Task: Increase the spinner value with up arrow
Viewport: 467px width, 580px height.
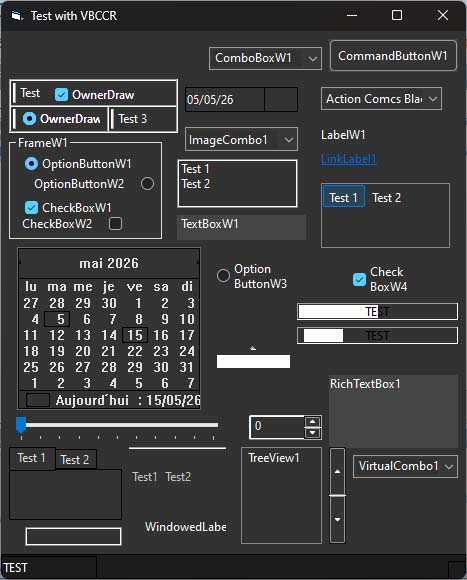Action: (313, 422)
